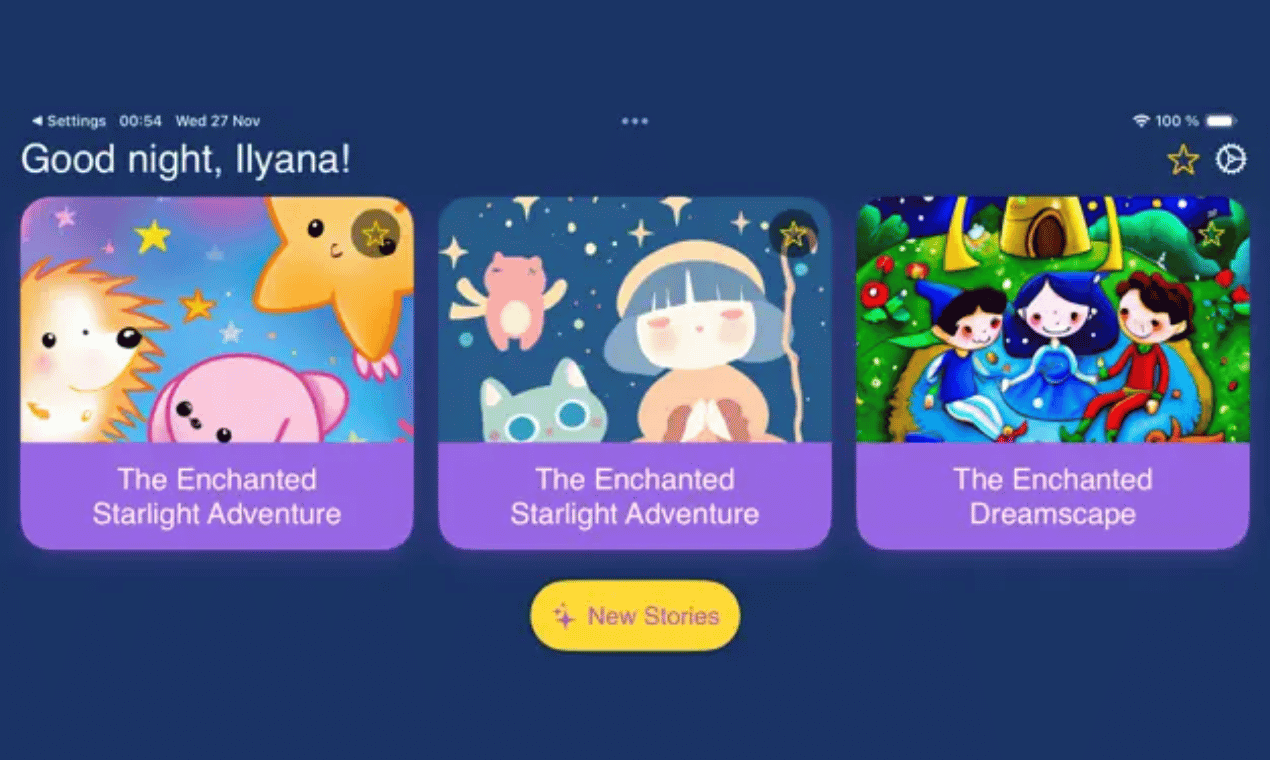Image resolution: width=1270 pixels, height=760 pixels.
Task: Open the smiling stars and pink blob illustration
Action: [217, 320]
